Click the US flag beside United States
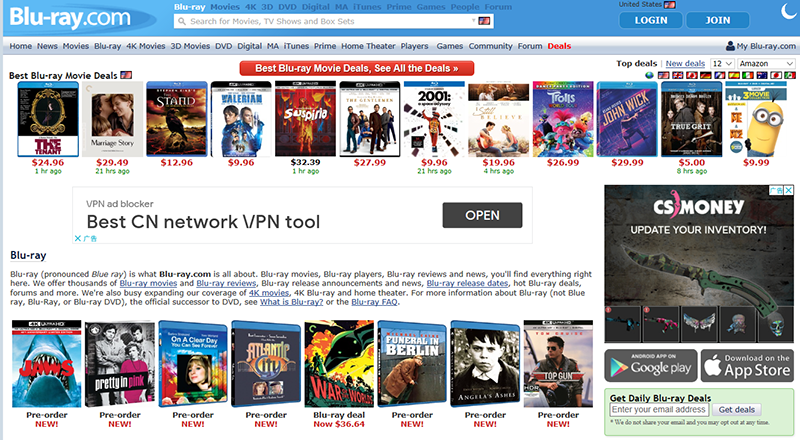This screenshot has height=440, width=800. 670,5
